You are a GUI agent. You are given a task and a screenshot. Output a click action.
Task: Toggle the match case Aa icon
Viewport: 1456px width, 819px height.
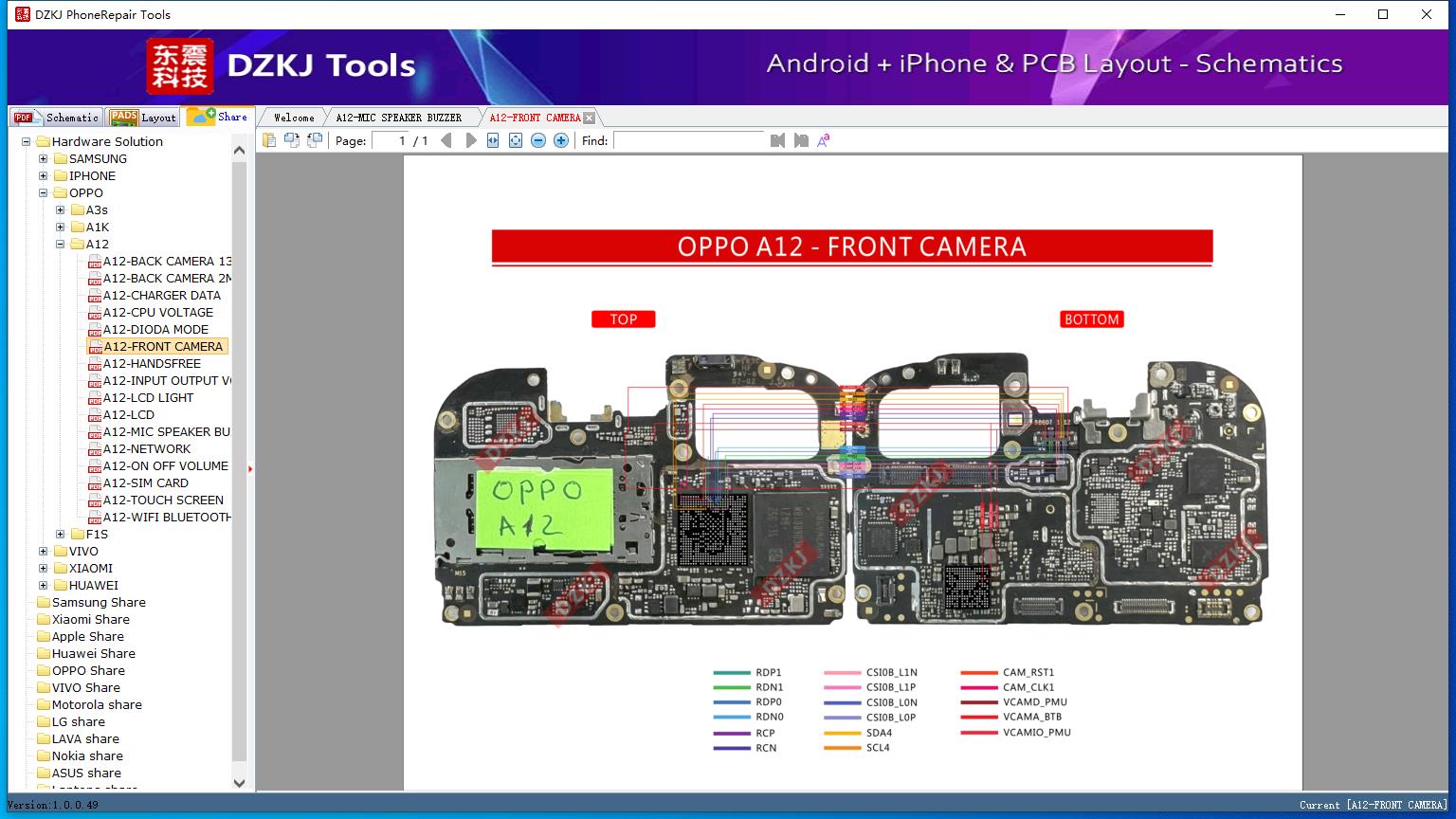[824, 140]
